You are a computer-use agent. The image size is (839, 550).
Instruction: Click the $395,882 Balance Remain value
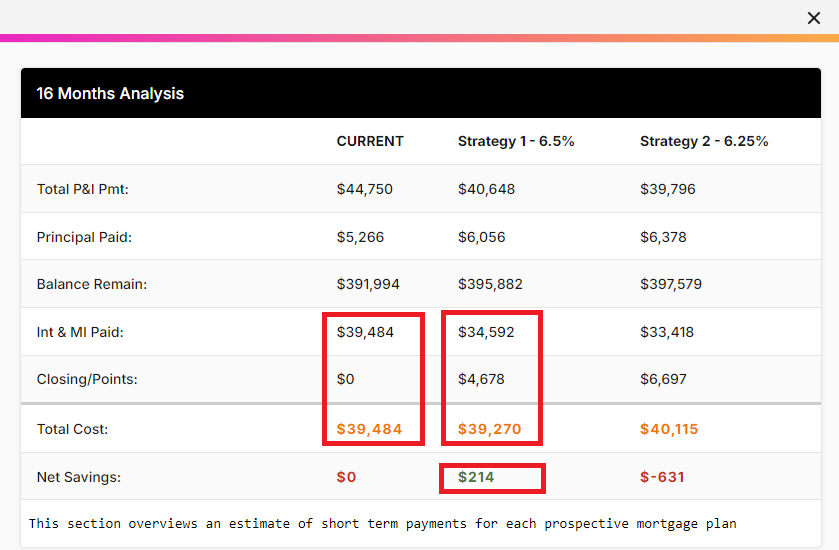[x=490, y=284]
